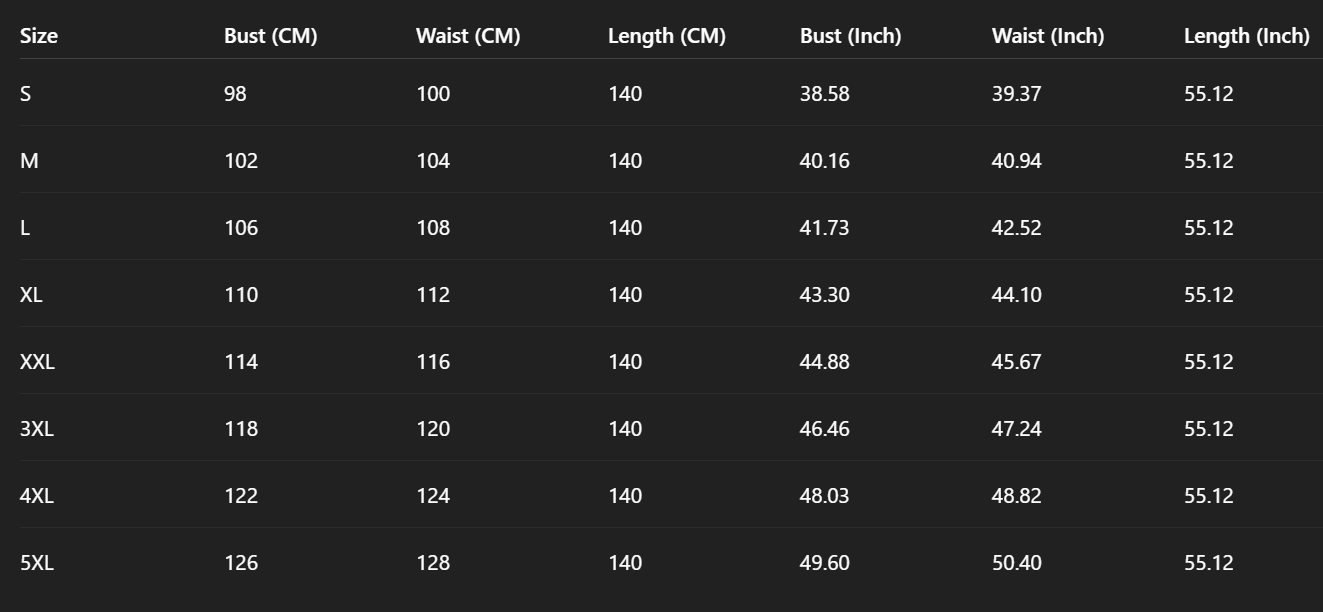Click the M size row label

(29, 161)
